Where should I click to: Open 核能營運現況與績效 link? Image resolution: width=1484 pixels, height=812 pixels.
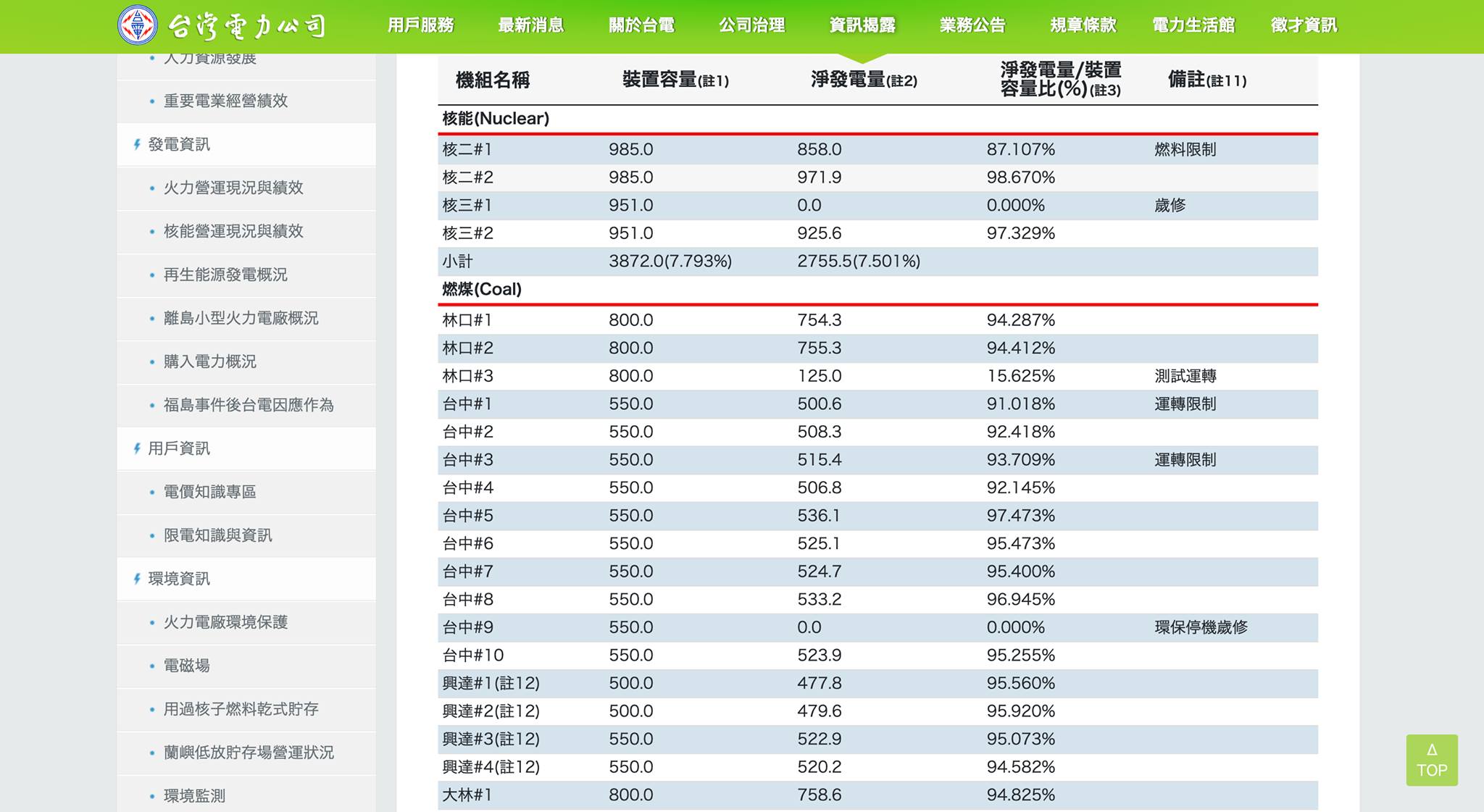[233, 231]
